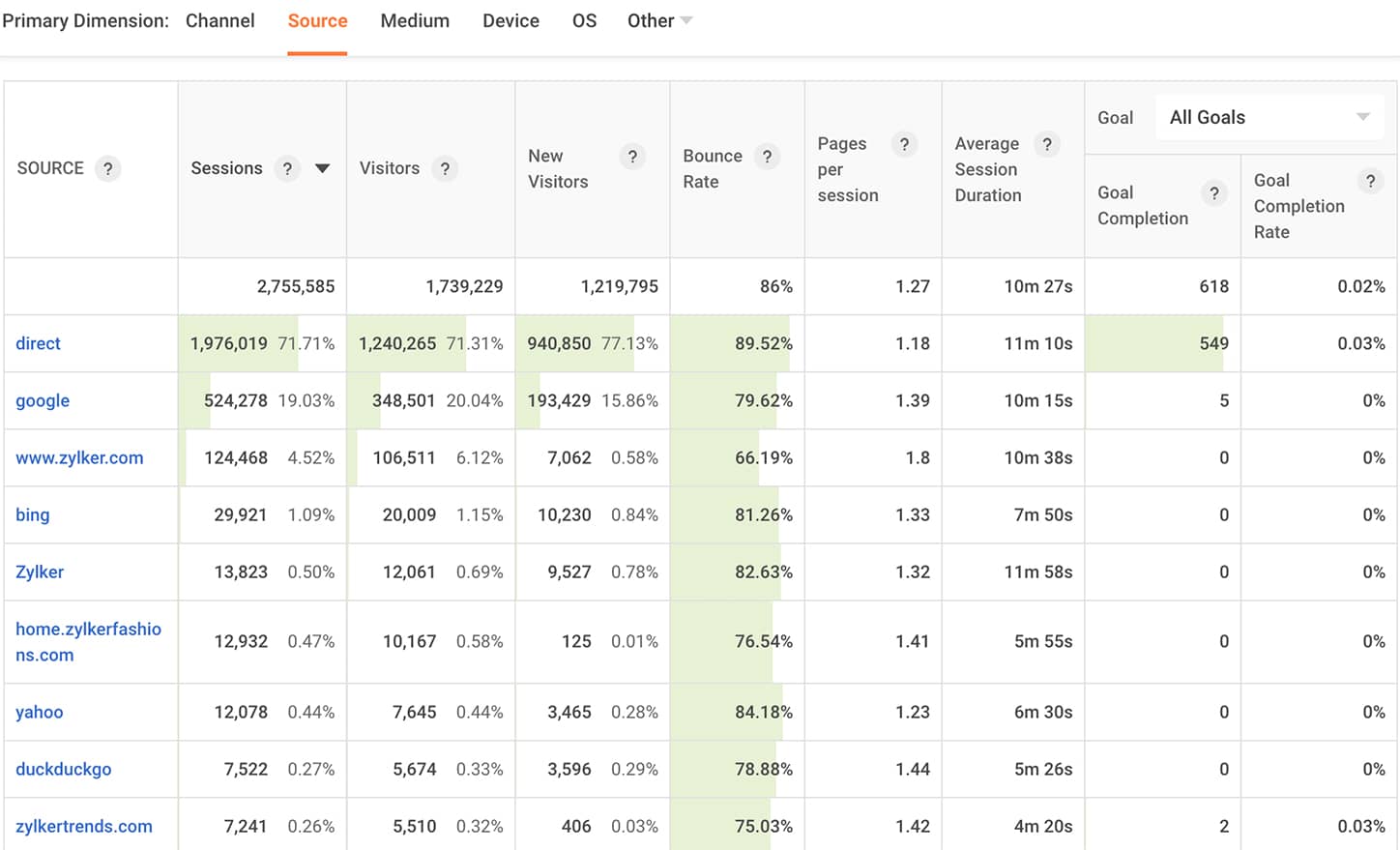Click the Average Session Duration help icon

(x=1047, y=144)
